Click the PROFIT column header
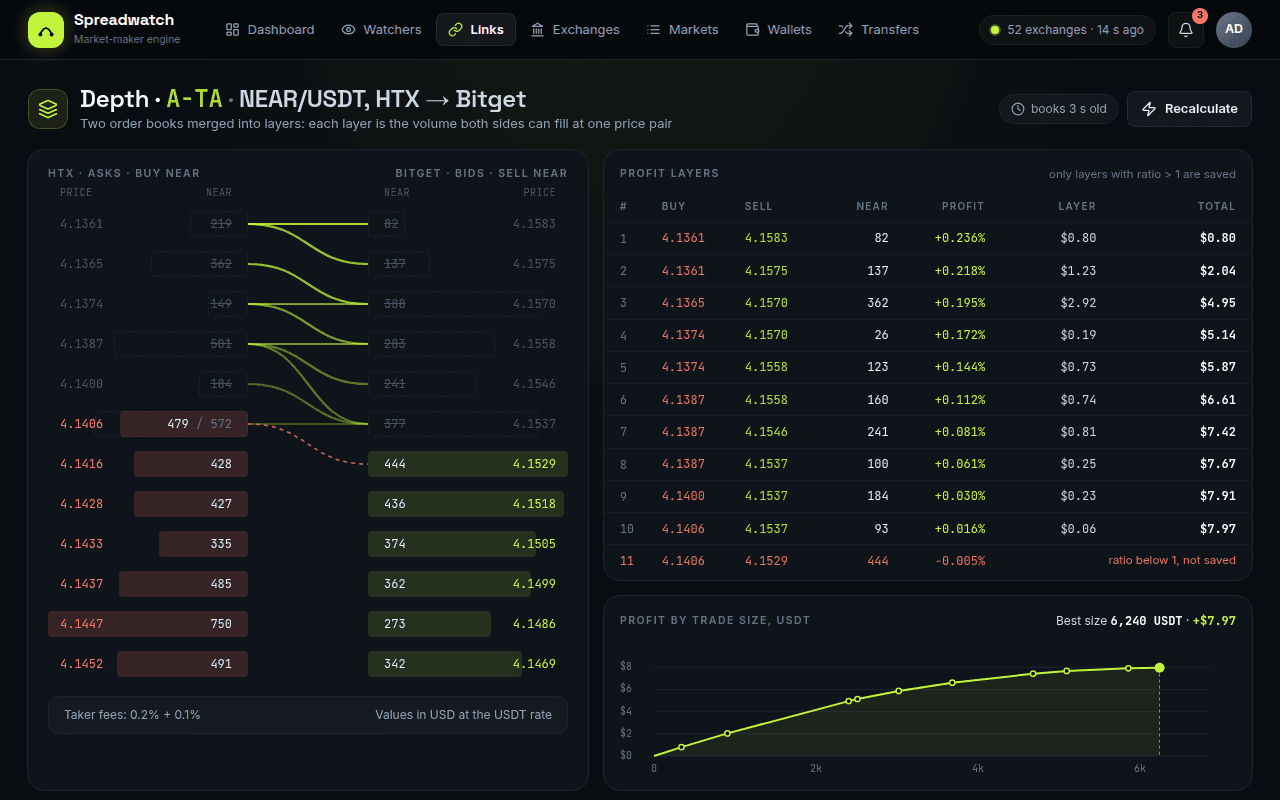The width and height of the screenshot is (1280, 800). pyautogui.click(x=963, y=206)
